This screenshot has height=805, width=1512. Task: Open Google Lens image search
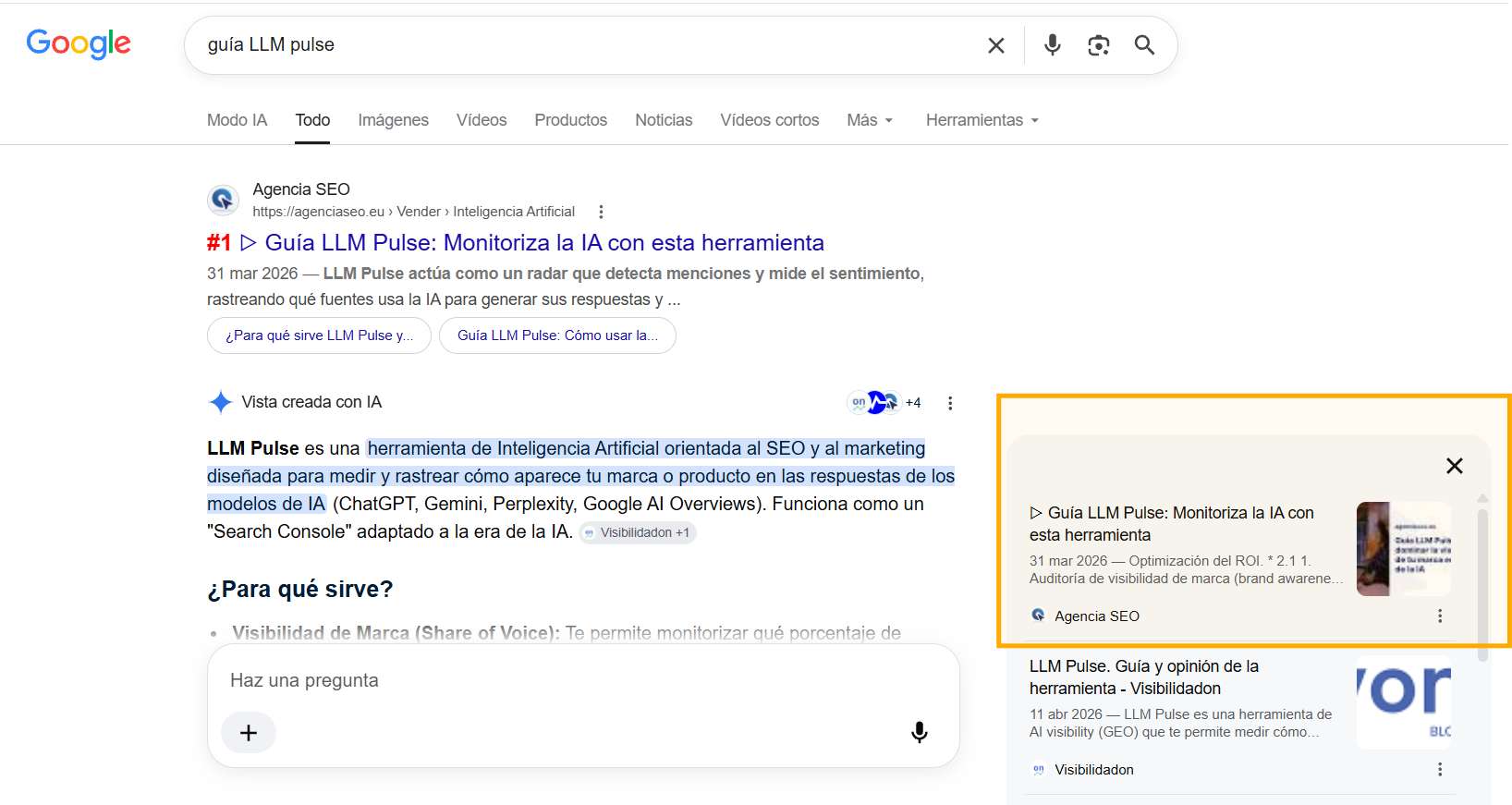point(1098,45)
